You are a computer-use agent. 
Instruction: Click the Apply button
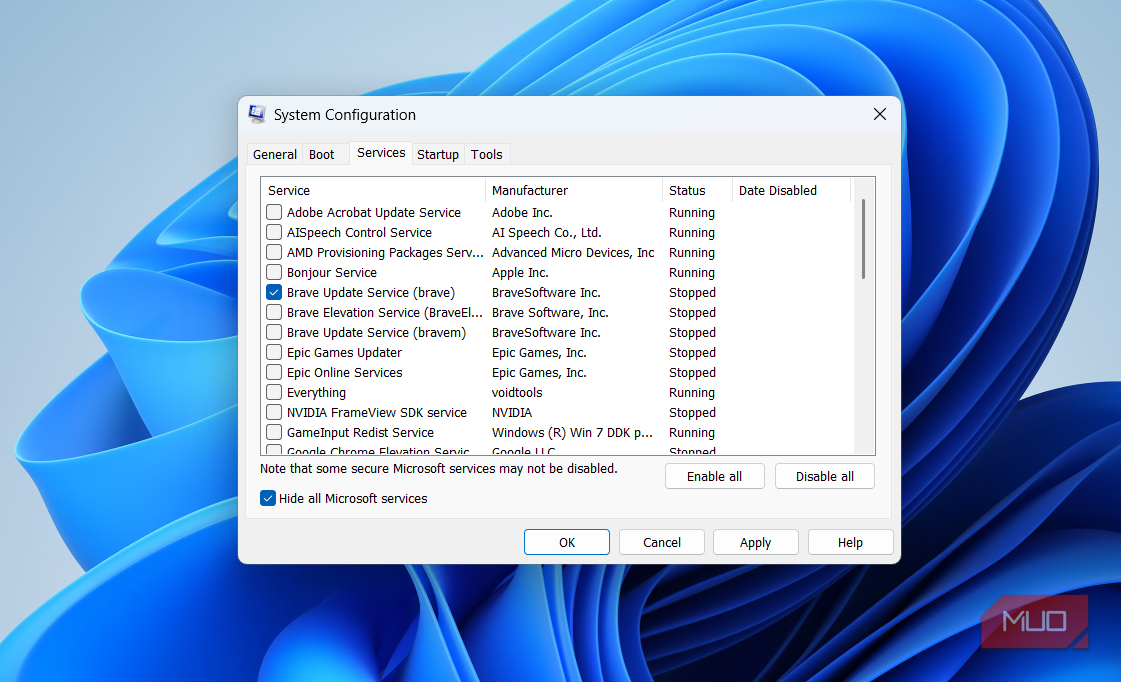[756, 543]
